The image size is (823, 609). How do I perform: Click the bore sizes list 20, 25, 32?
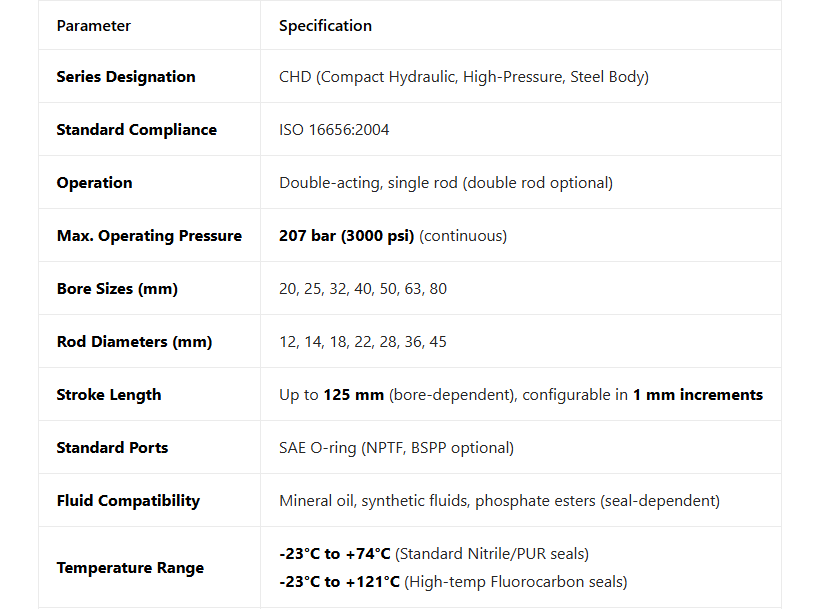pos(362,289)
